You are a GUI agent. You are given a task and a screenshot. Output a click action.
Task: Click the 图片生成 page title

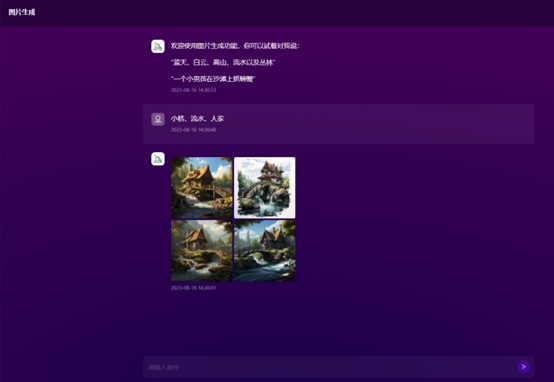pos(22,12)
